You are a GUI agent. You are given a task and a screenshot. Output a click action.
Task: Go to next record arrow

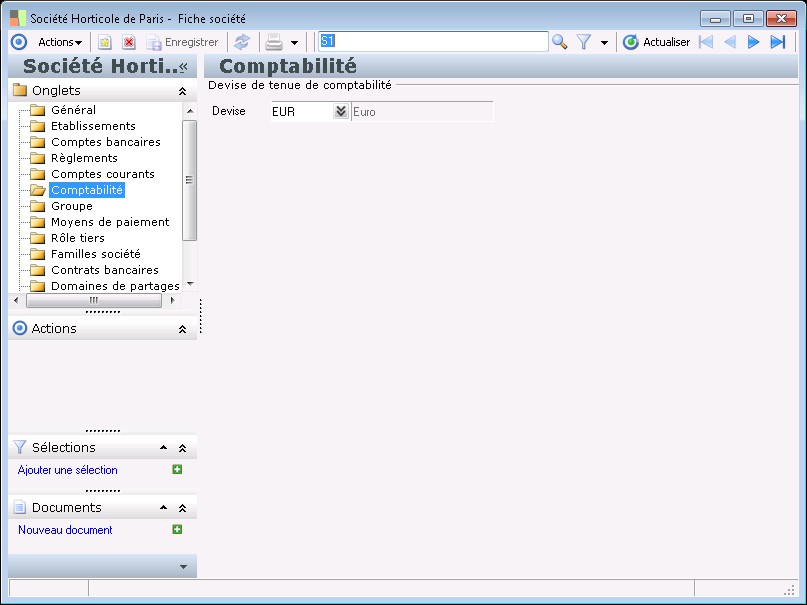click(753, 42)
